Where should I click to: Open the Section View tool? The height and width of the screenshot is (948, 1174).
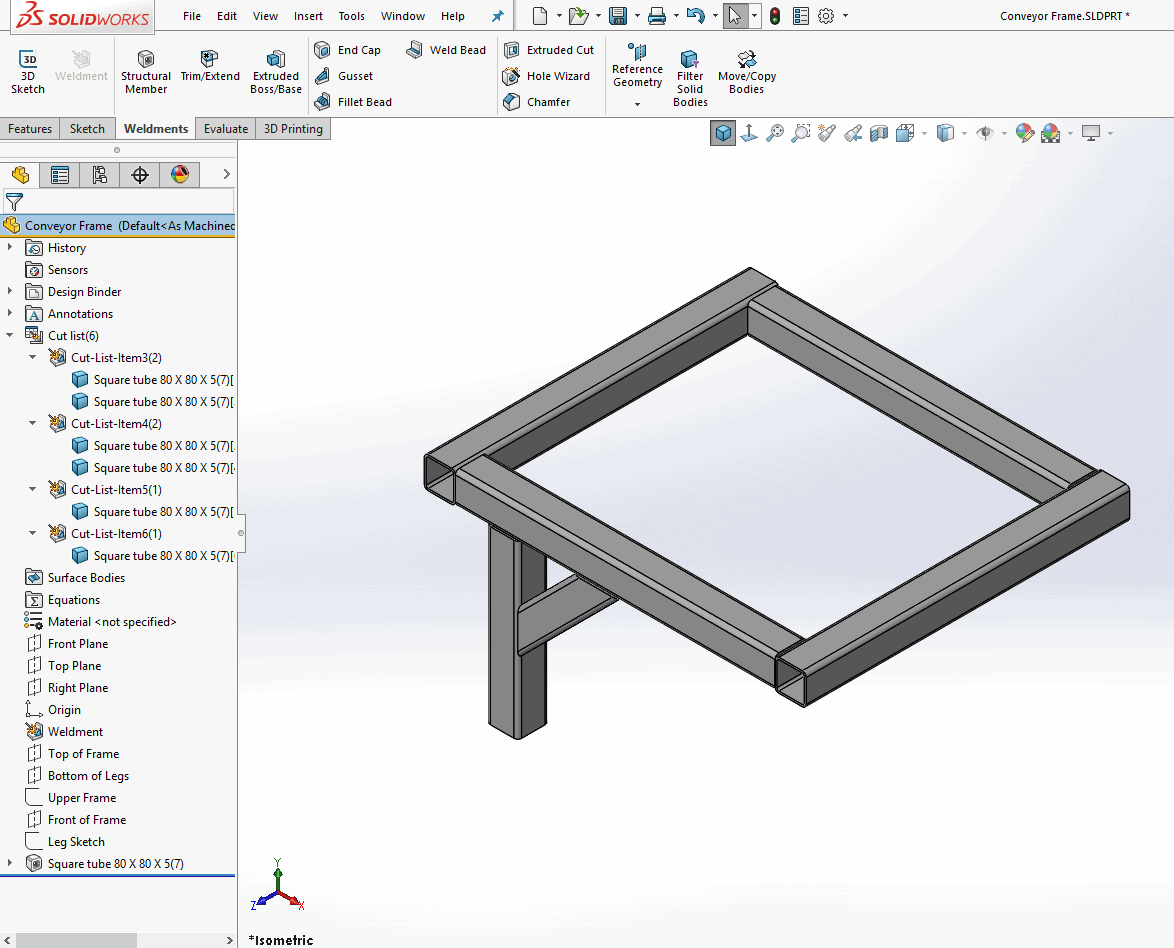pos(879,133)
